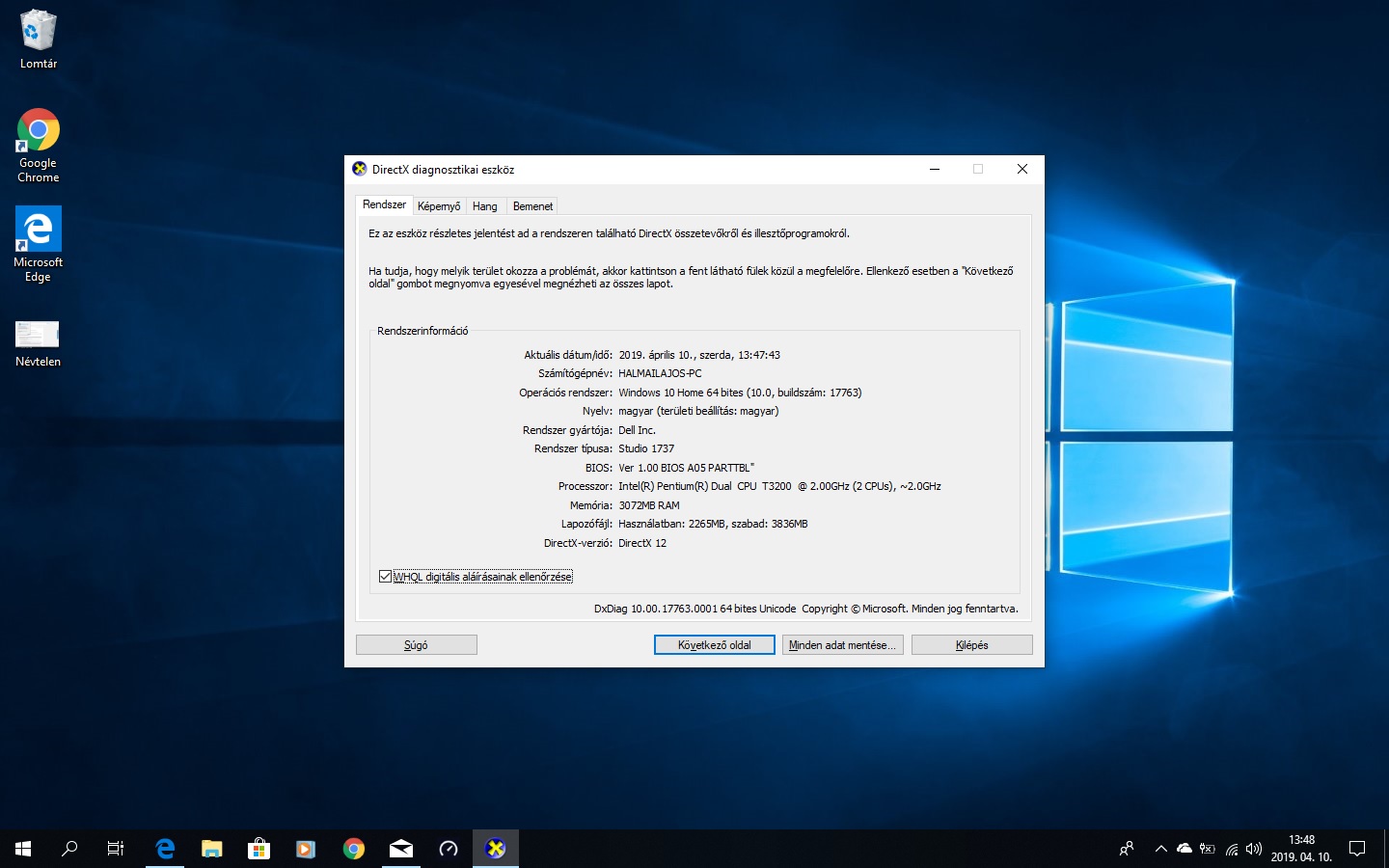Open File Explorer from taskbar

coord(211,849)
